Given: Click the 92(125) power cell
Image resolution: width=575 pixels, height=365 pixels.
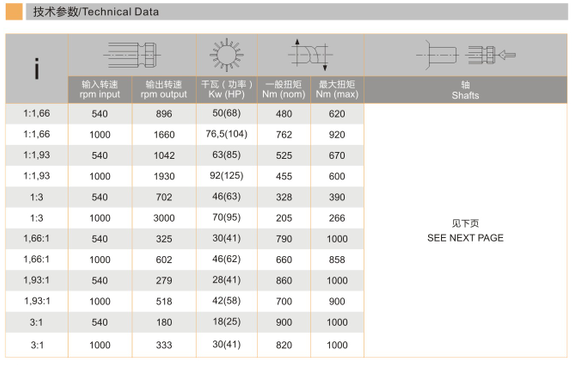Looking at the screenshot, I should pyautogui.click(x=227, y=176).
